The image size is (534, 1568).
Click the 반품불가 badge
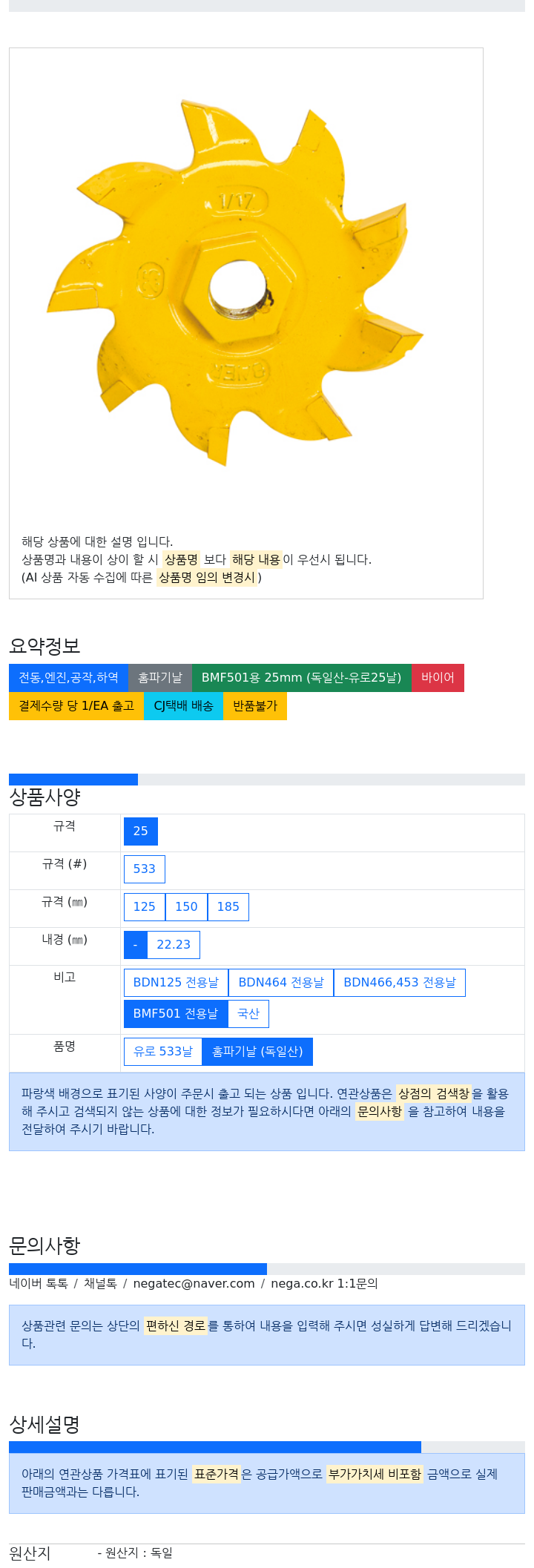tap(255, 706)
